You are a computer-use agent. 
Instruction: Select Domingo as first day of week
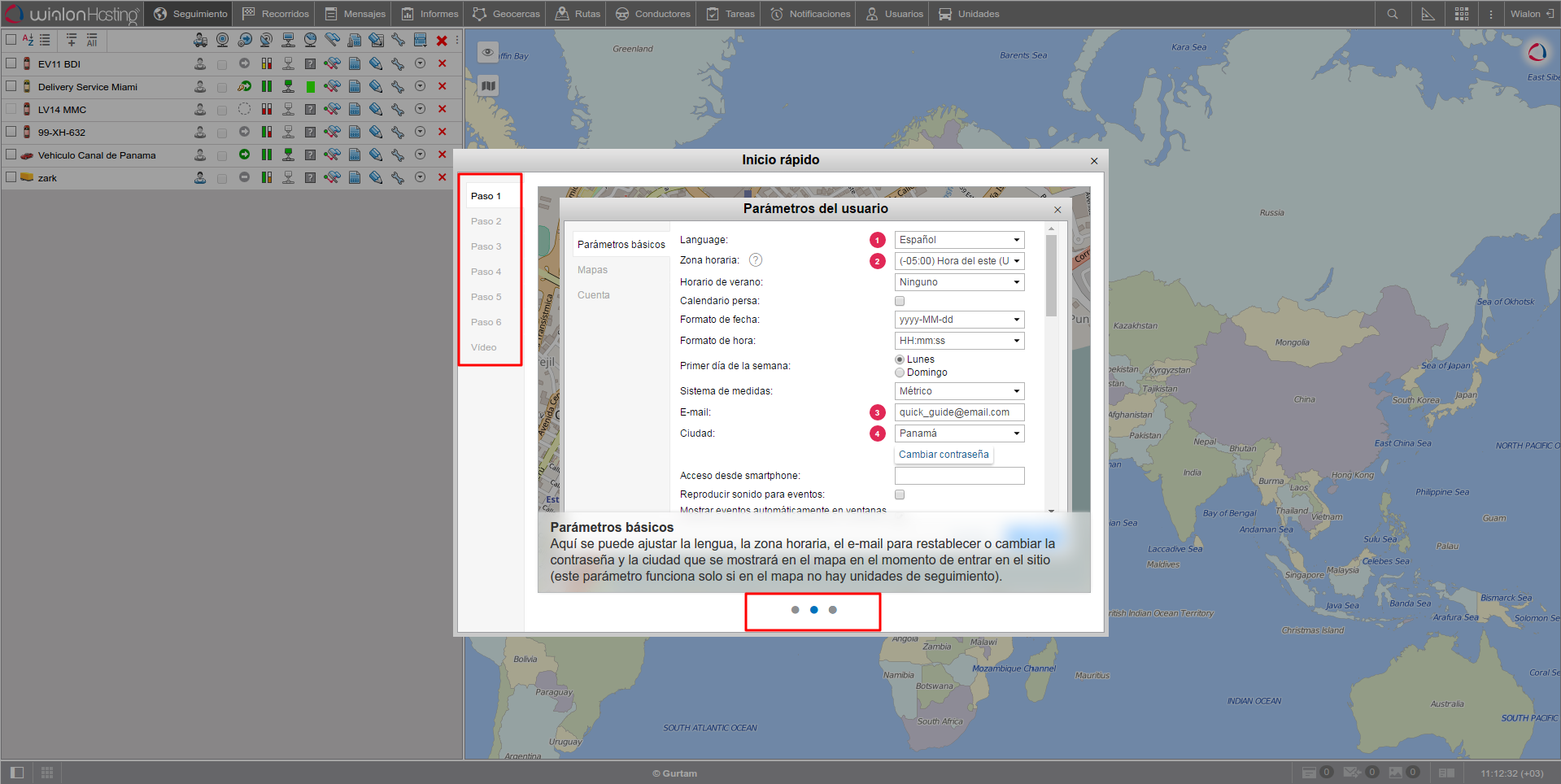(x=900, y=372)
